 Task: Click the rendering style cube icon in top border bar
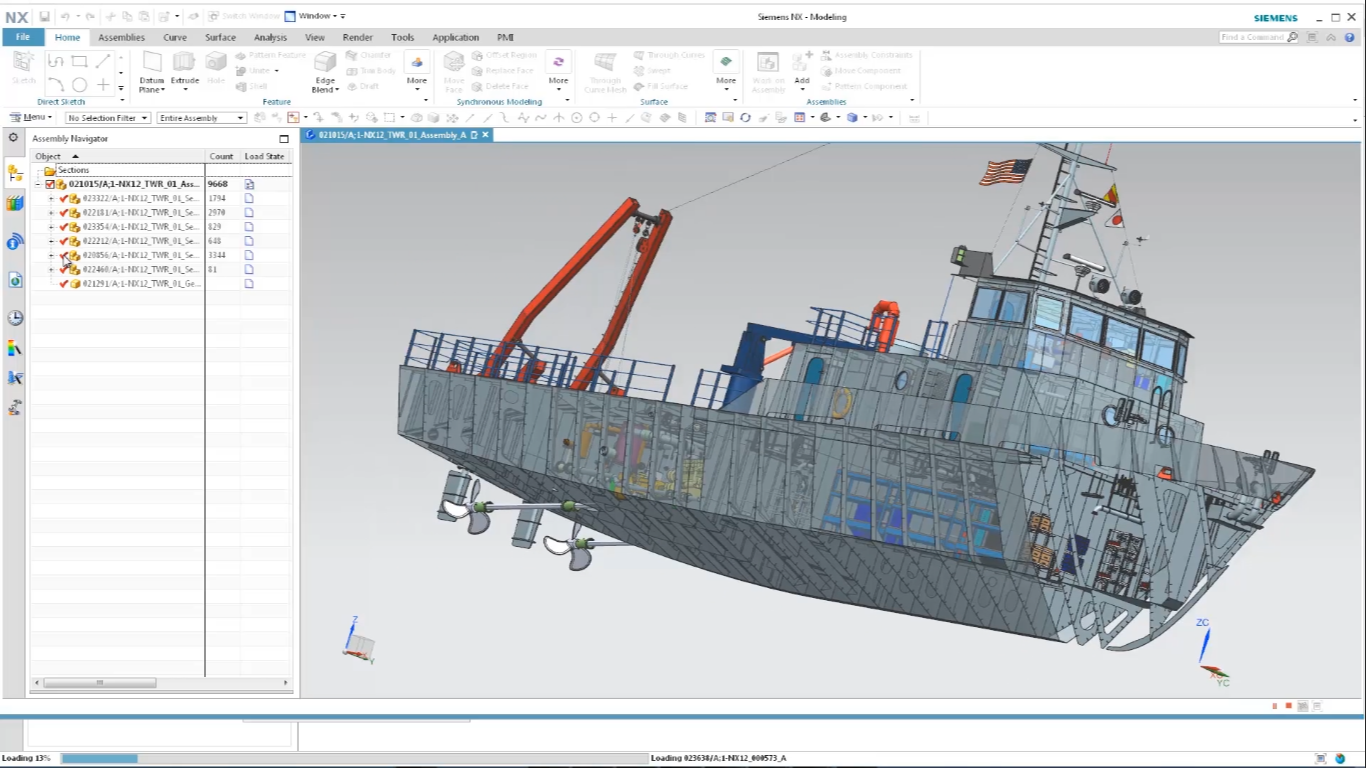tap(852, 118)
